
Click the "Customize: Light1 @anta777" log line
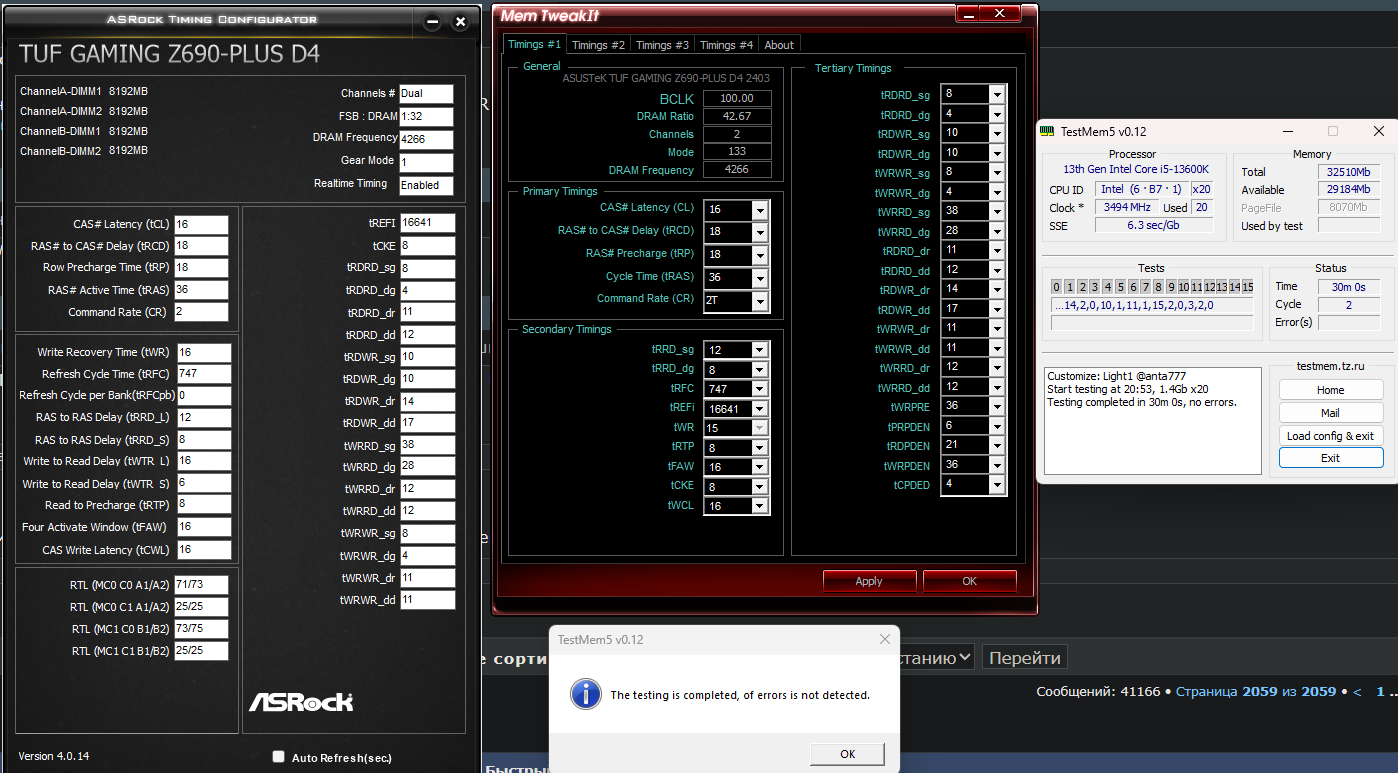pyautogui.click(x=1116, y=376)
